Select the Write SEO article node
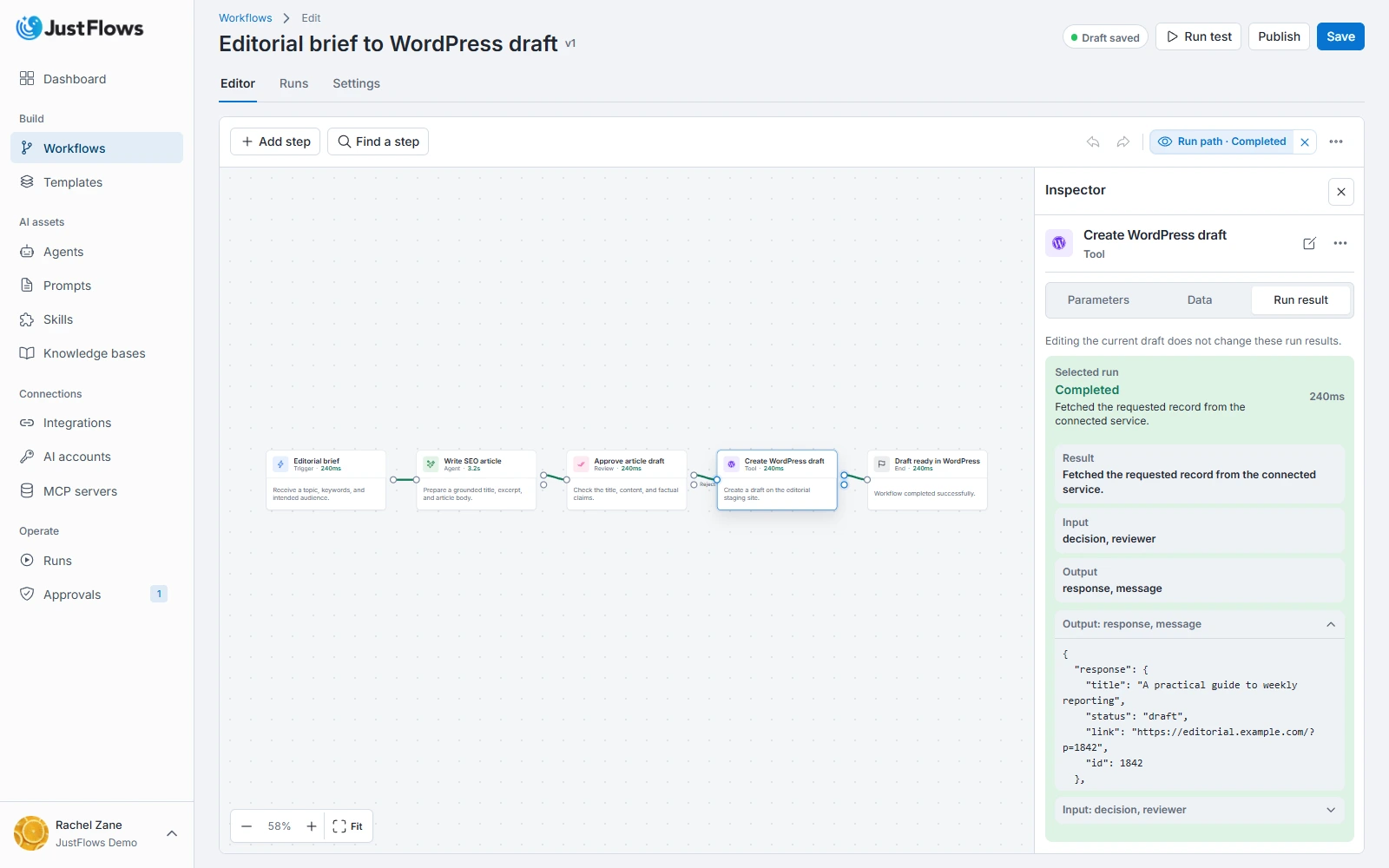This screenshot has width=1389, height=868. coord(476,480)
